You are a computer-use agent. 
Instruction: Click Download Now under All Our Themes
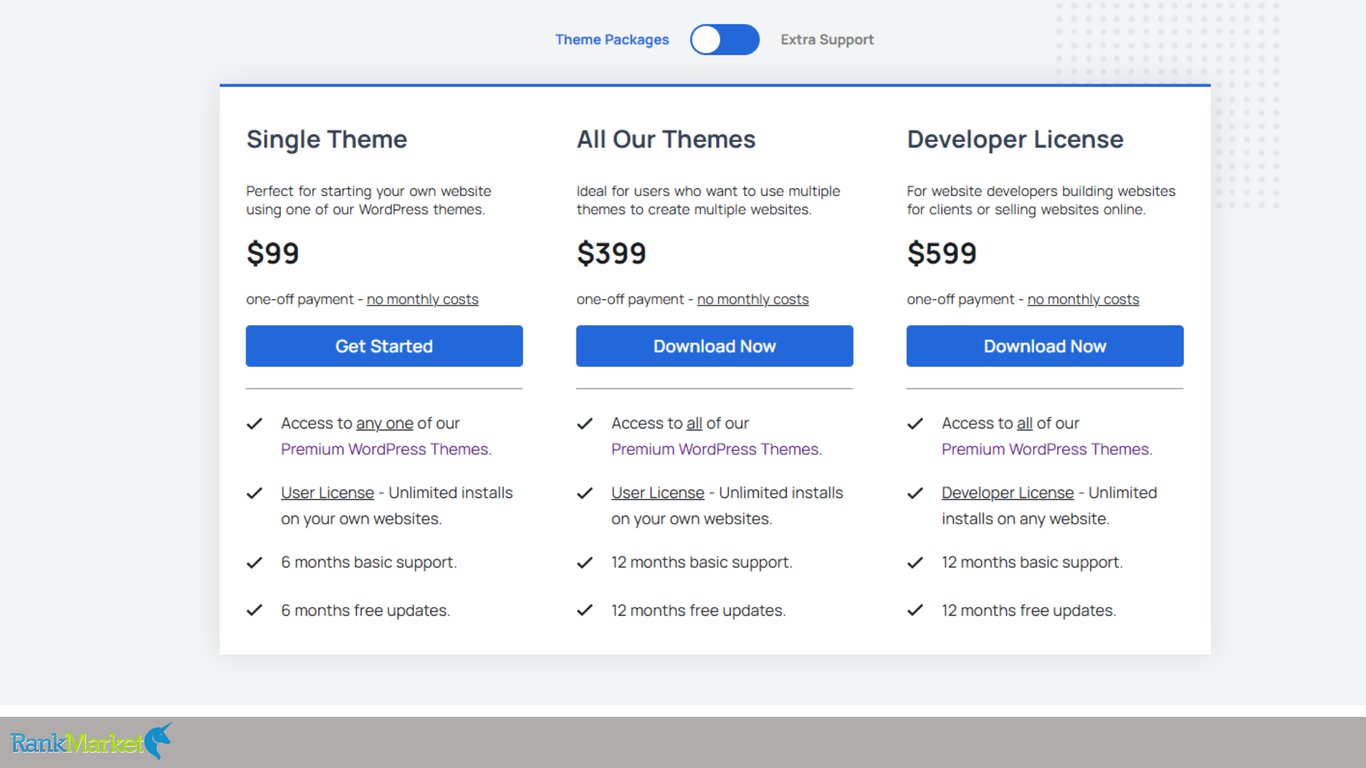coord(714,346)
